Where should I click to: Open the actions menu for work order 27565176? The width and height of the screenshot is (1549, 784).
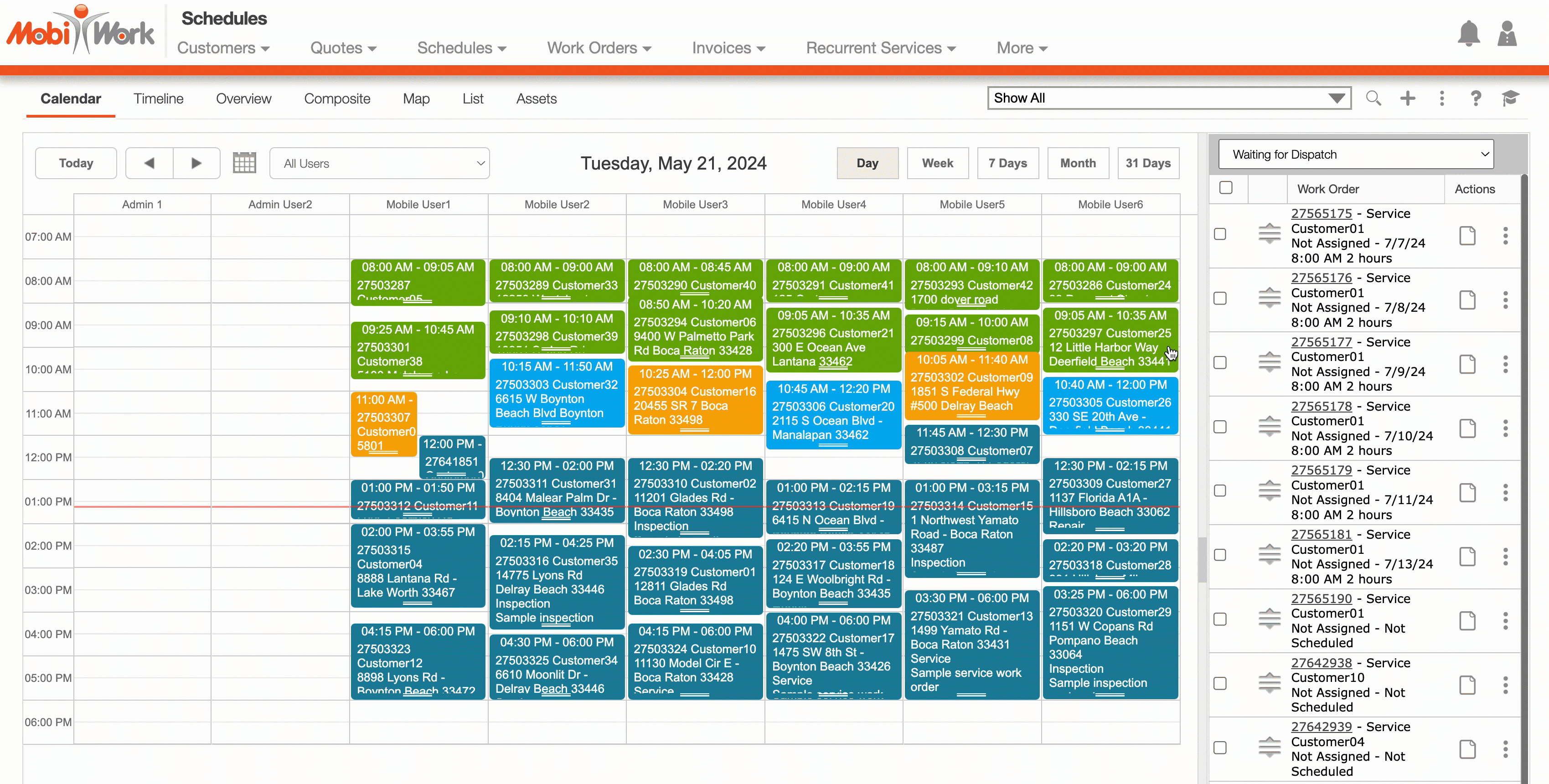point(1505,300)
